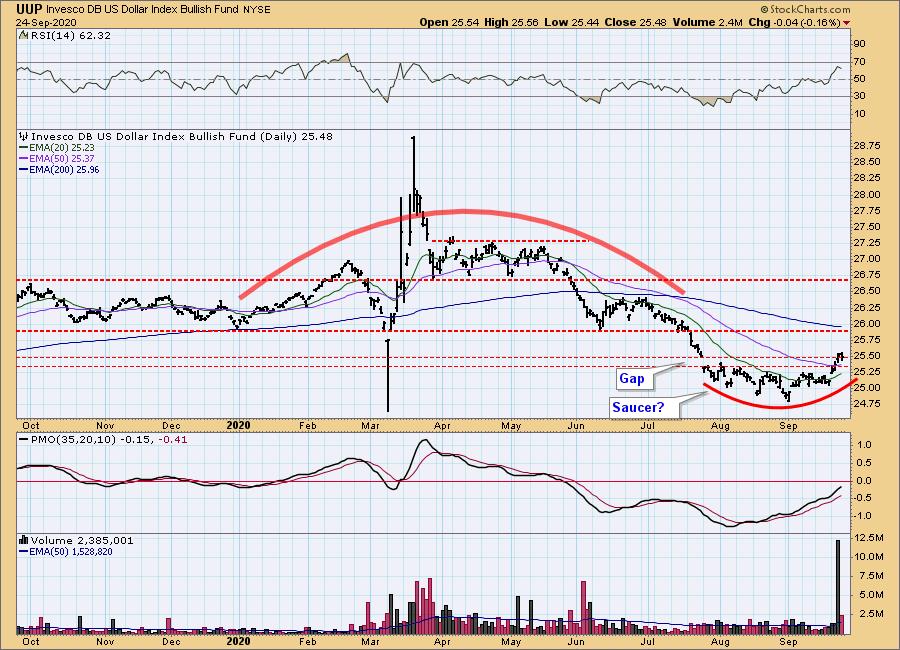Click the volume bars icon in the volume panel

pyautogui.click(x=24, y=540)
